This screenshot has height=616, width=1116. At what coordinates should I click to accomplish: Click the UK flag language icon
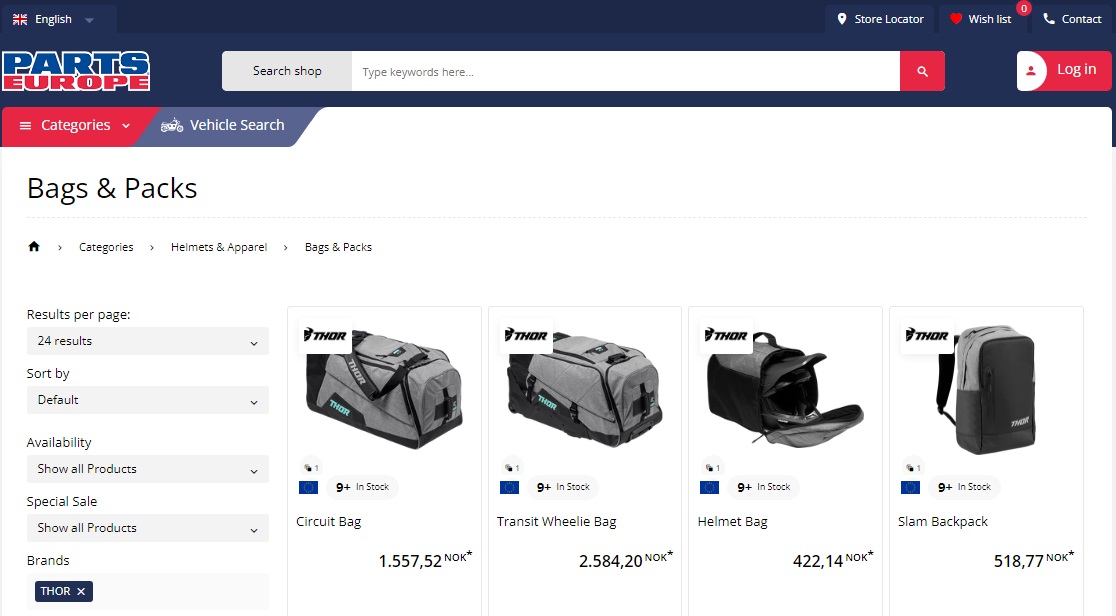tap(20, 19)
